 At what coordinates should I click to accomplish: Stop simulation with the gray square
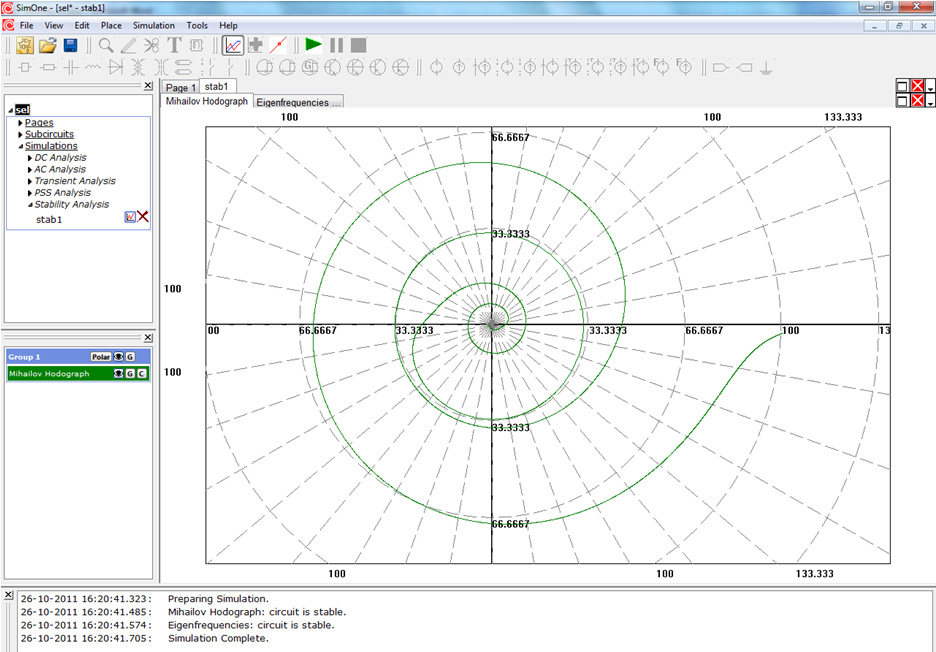point(358,45)
